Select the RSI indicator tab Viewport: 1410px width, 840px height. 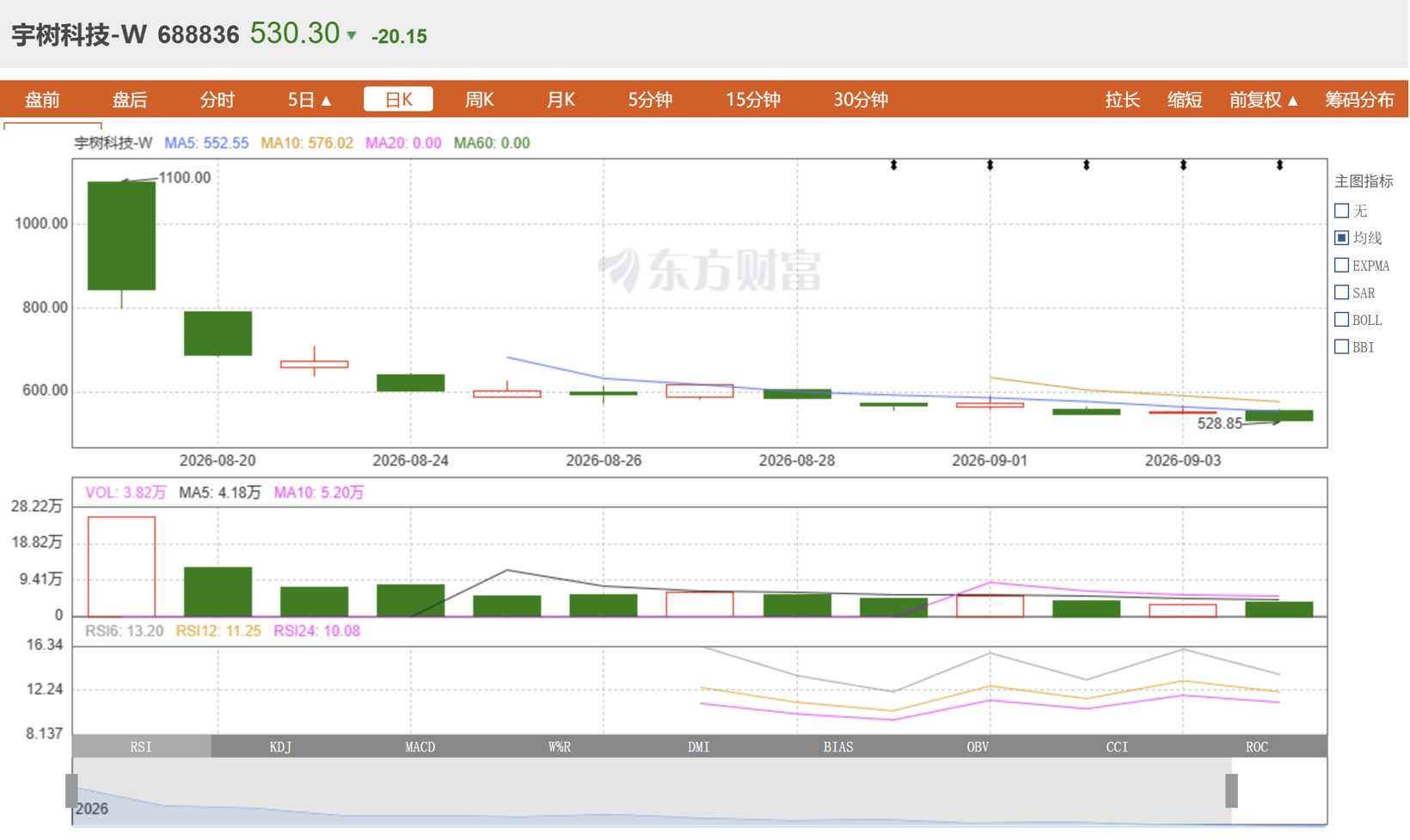point(141,746)
